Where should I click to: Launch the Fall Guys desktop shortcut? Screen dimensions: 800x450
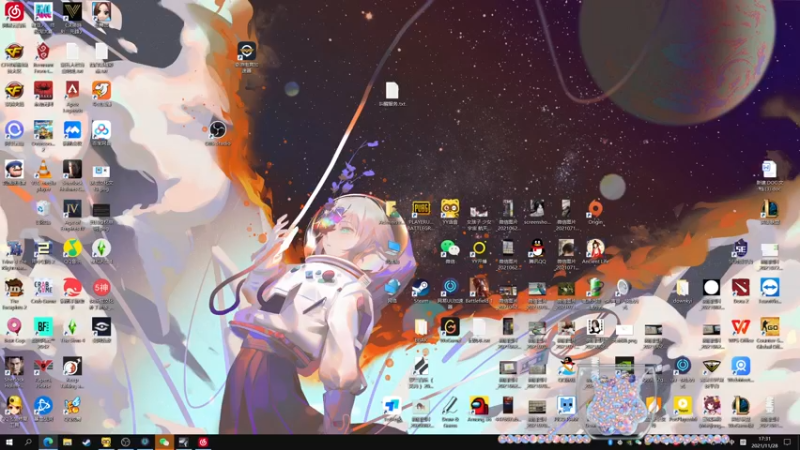point(43,12)
